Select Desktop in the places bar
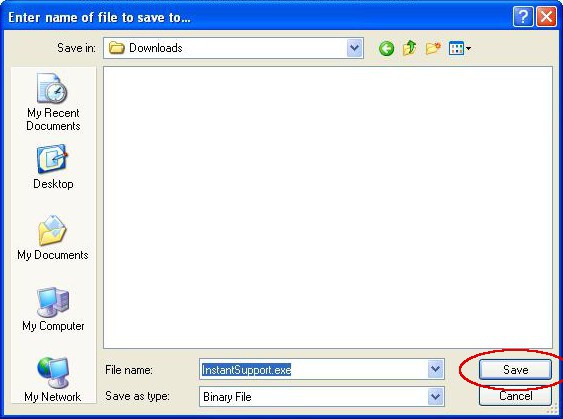Image resolution: width=563 pixels, height=419 pixels. (53, 167)
